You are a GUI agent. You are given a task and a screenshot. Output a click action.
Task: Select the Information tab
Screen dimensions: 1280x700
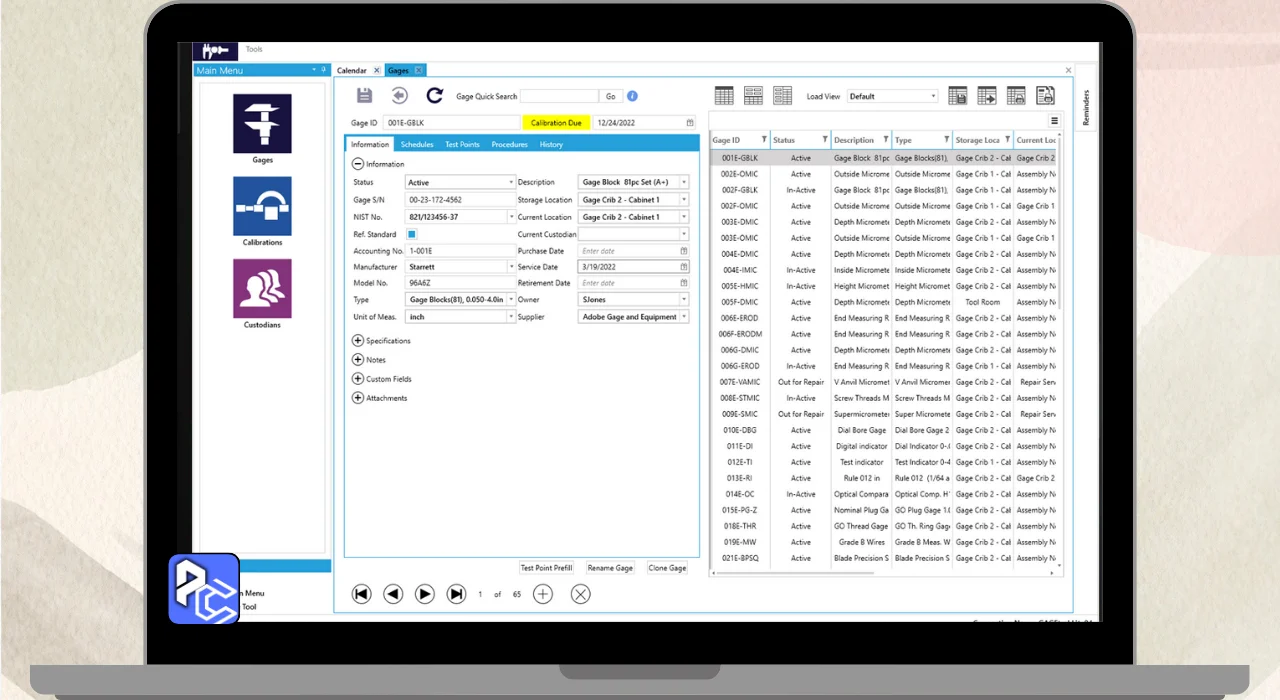coord(370,145)
